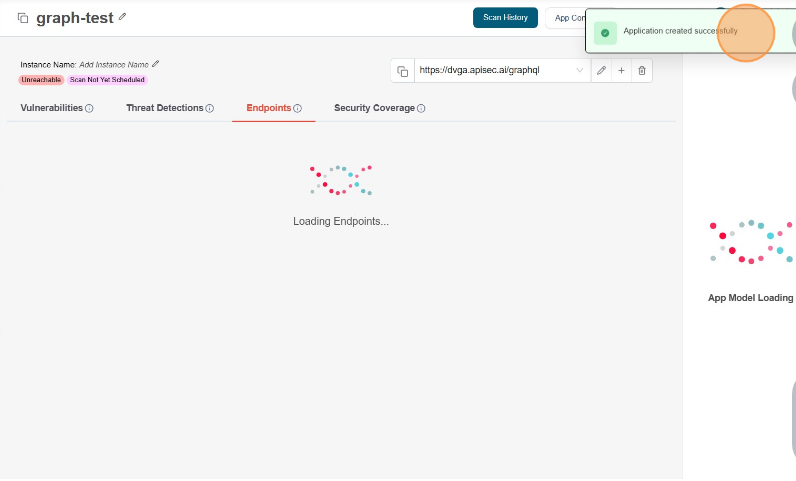Click the edit pencil next to URL dropdown
This screenshot has height=481, width=796.
coord(601,71)
